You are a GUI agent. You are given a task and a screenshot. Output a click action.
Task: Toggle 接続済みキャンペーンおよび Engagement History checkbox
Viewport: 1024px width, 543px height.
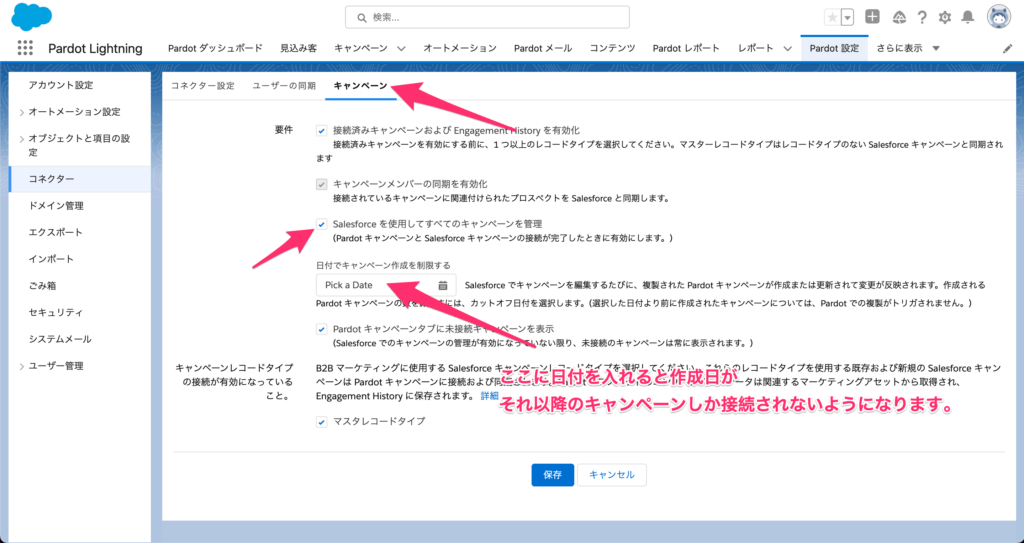[x=321, y=131]
